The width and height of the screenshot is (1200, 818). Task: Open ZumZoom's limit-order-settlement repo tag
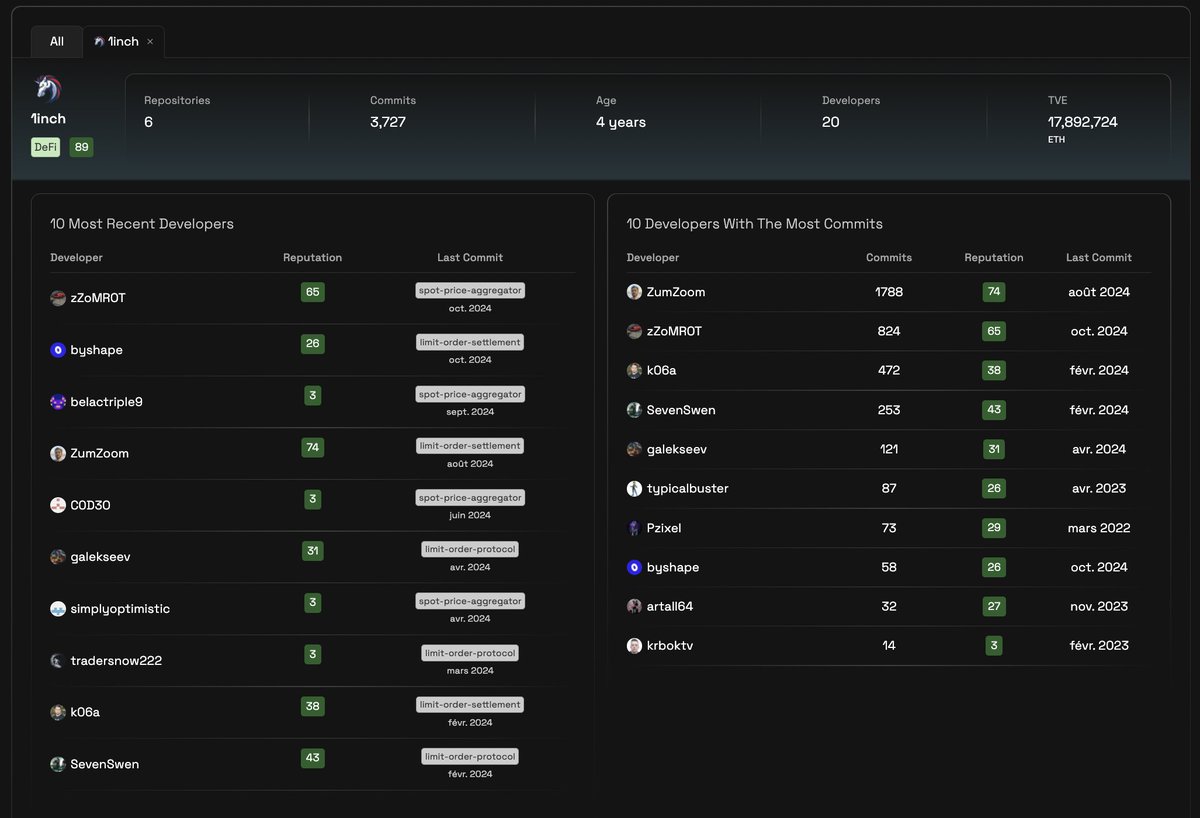click(x=470, y=445)
